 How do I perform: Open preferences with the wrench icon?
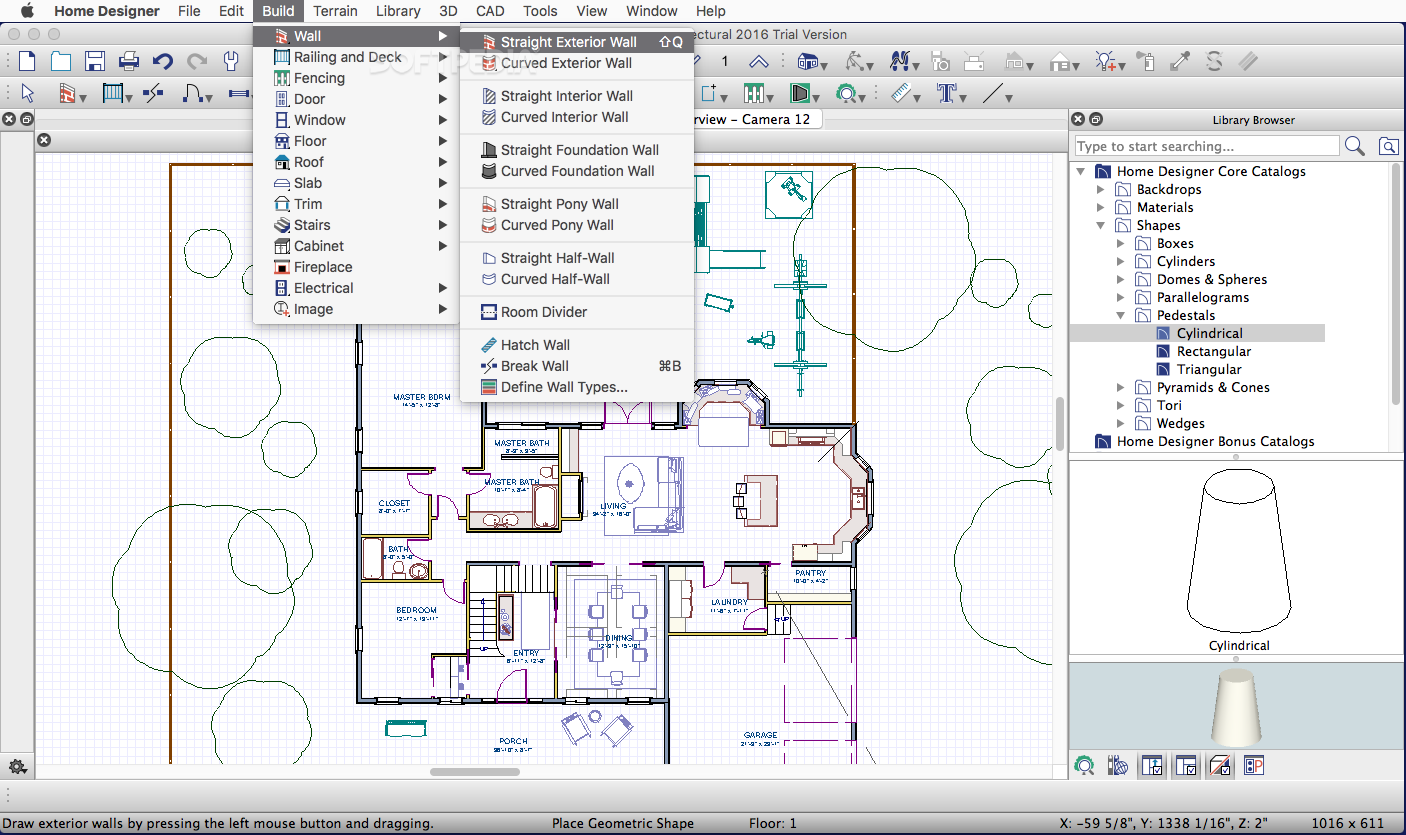tap(231, 61)
